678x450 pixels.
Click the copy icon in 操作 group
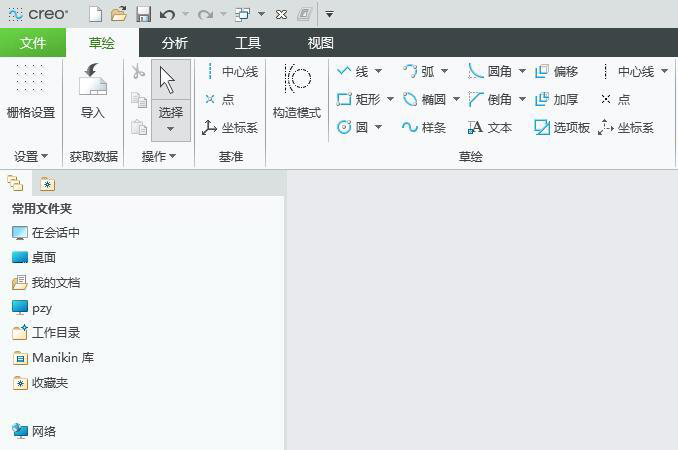[139, 100]
